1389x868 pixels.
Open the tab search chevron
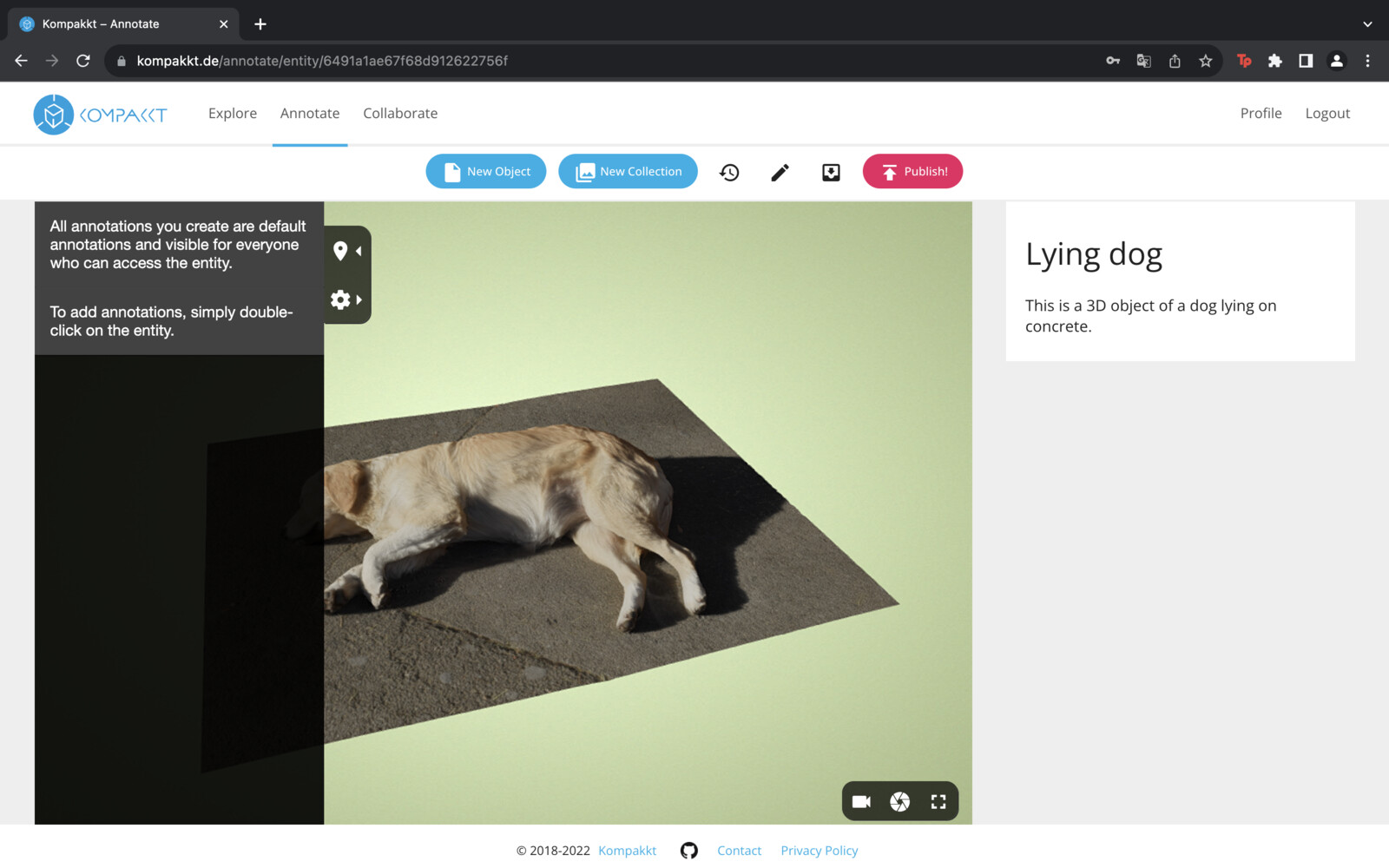[1367, 24]
